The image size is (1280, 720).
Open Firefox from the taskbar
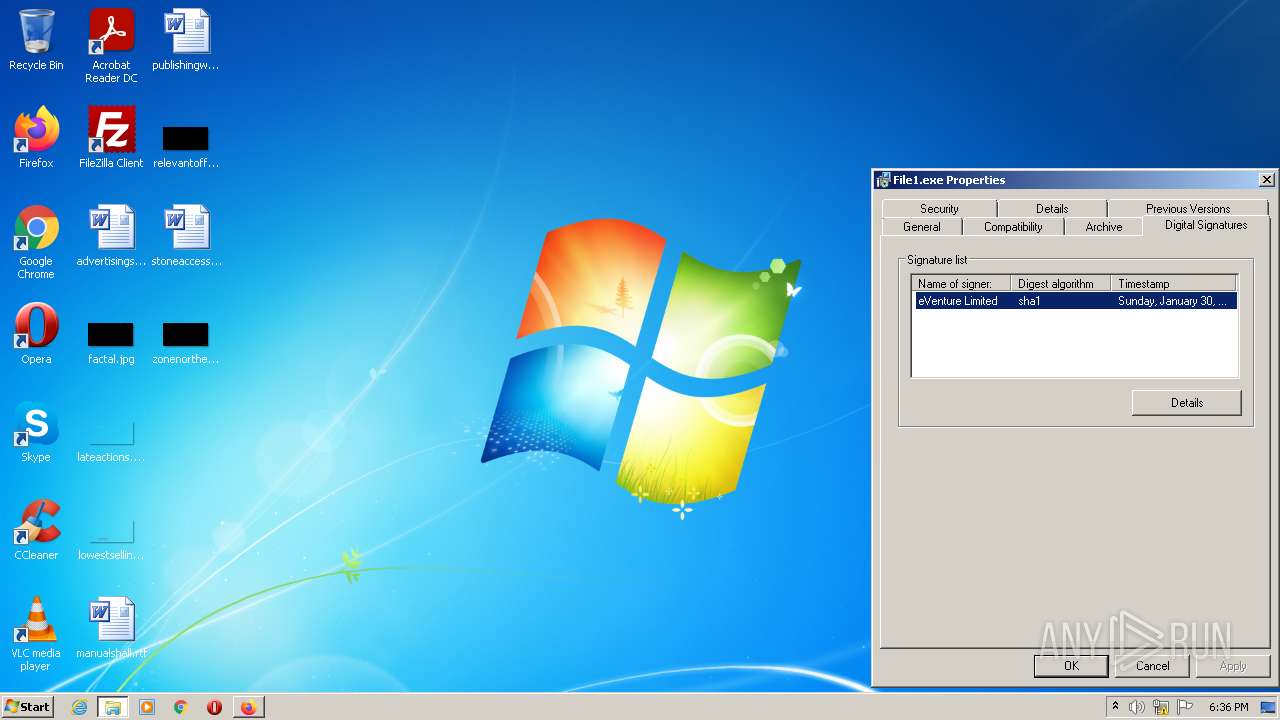248,707
